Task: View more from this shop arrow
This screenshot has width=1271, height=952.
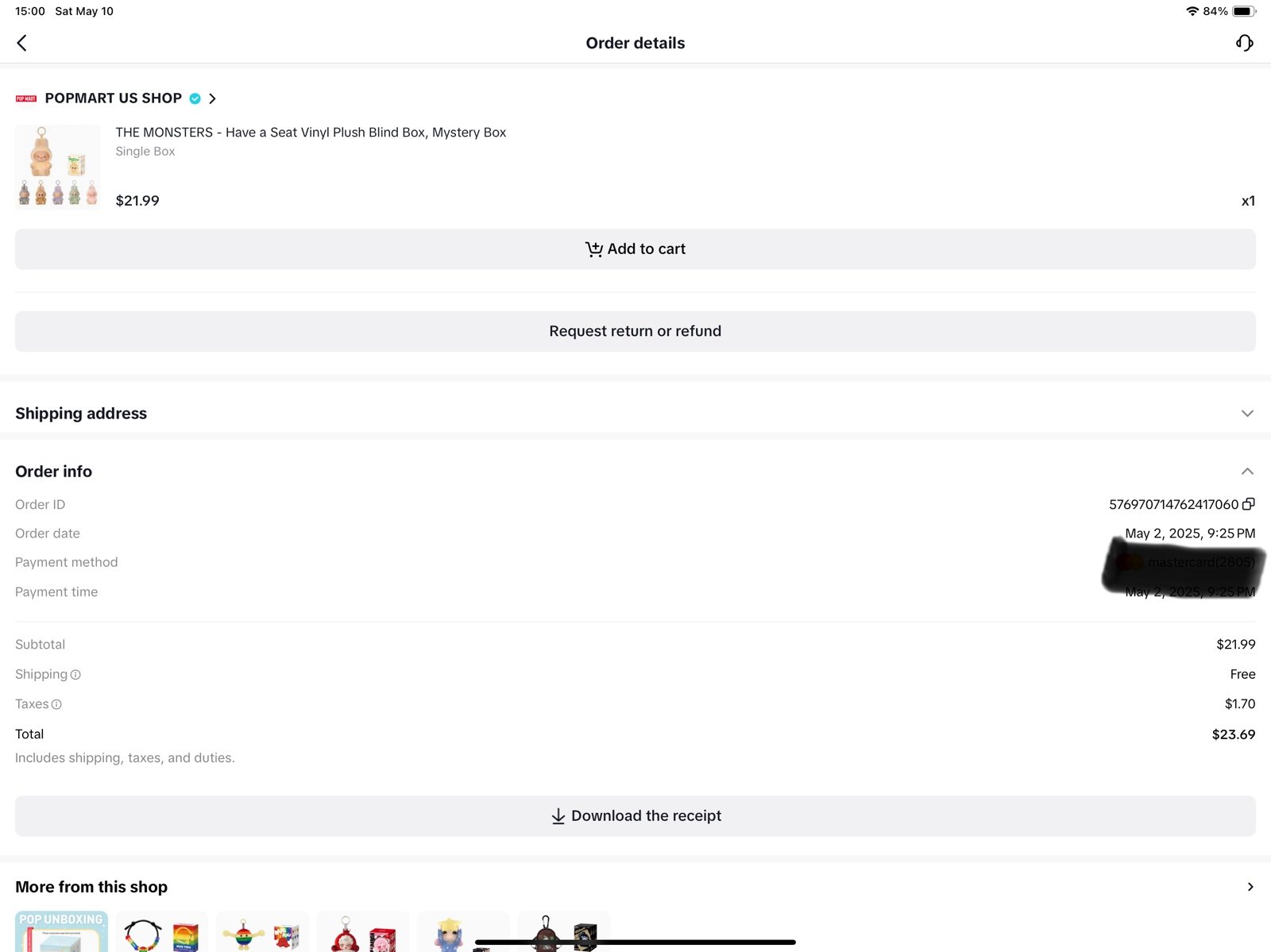Action: [x=1250, y=887]
